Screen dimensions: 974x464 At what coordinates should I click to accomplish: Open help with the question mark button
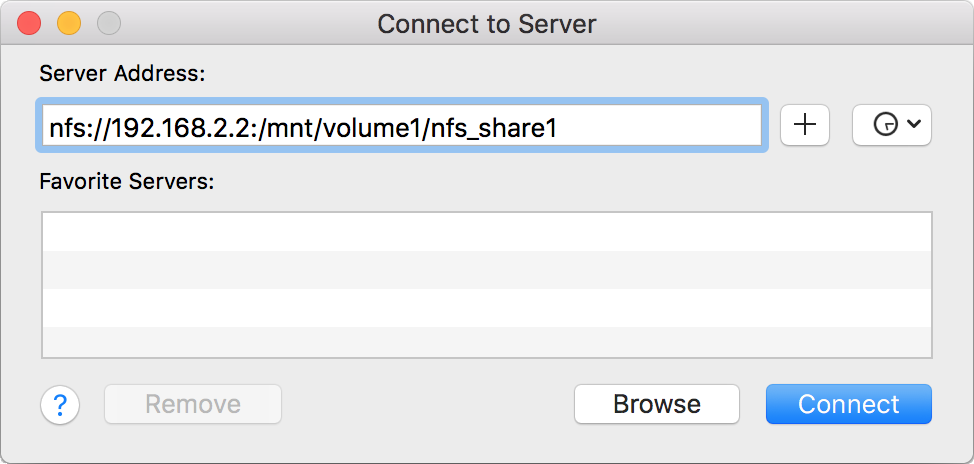pyautogui.click(x=60, y=405)
